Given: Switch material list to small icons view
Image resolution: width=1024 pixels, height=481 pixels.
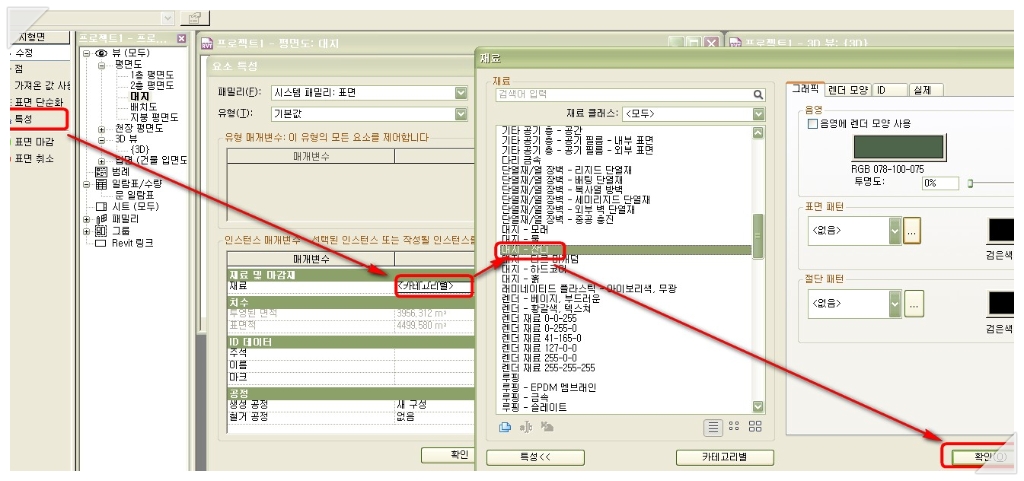Looking at the screenshot, I should click(734, 426).
